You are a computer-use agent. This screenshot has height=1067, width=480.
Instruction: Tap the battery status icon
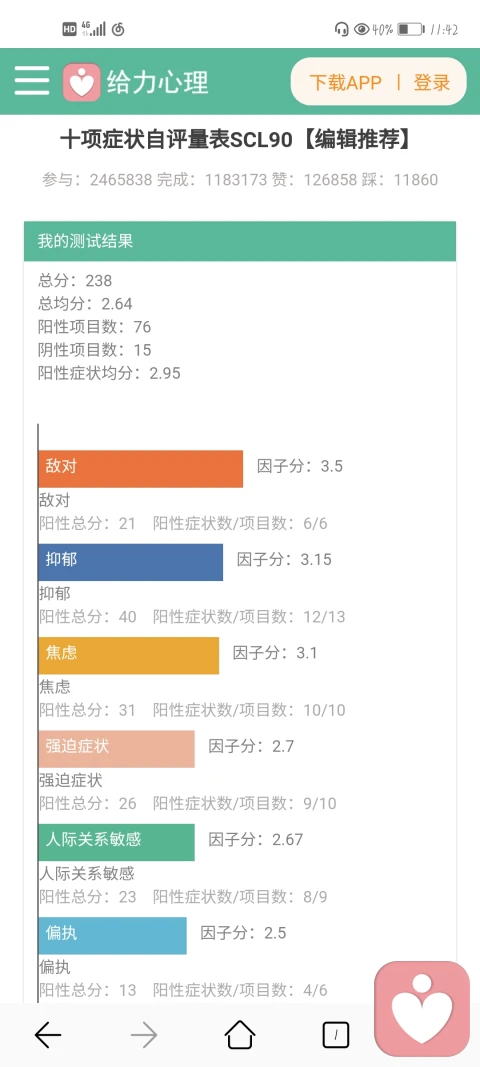[410, 29]
